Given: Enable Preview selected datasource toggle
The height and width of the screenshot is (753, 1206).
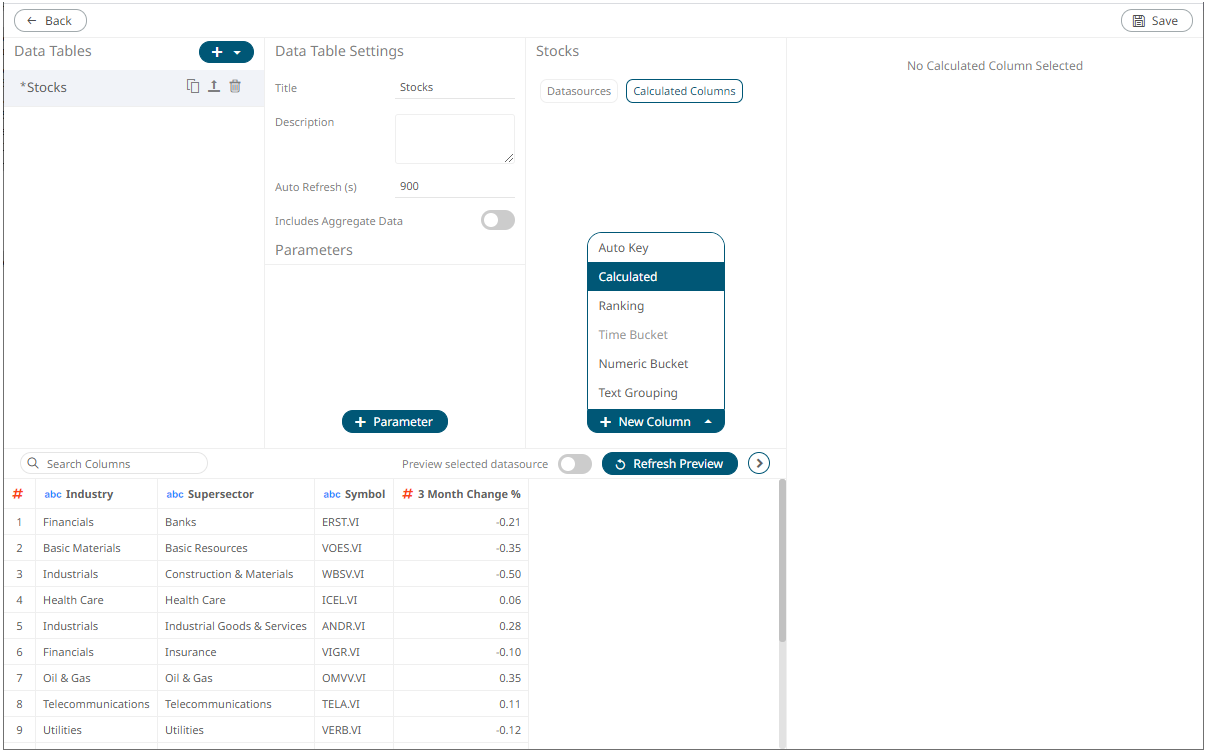Looking at the screenshot, I should (575, 464).
